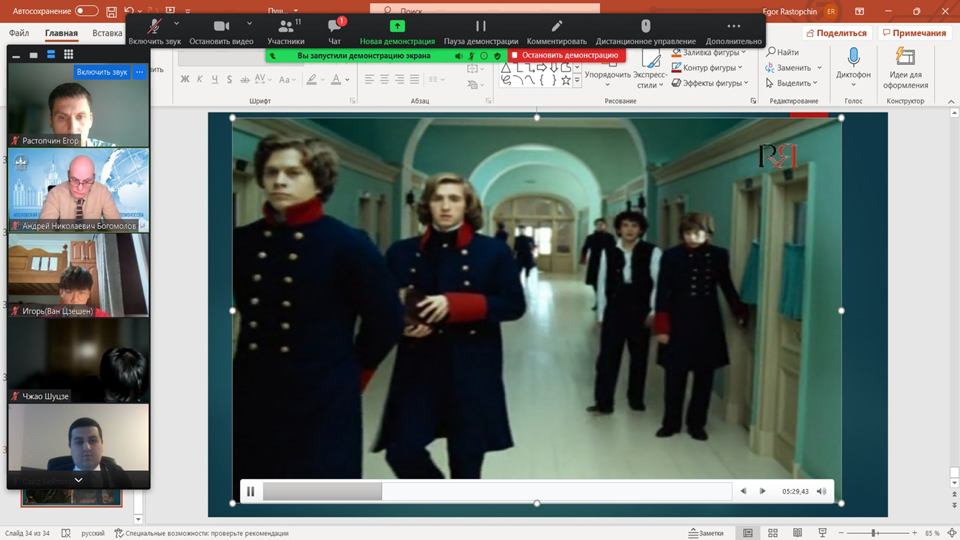960x540 pixels.
Task: Open the Aa change case dropdown
Action: tap(287, 80)
